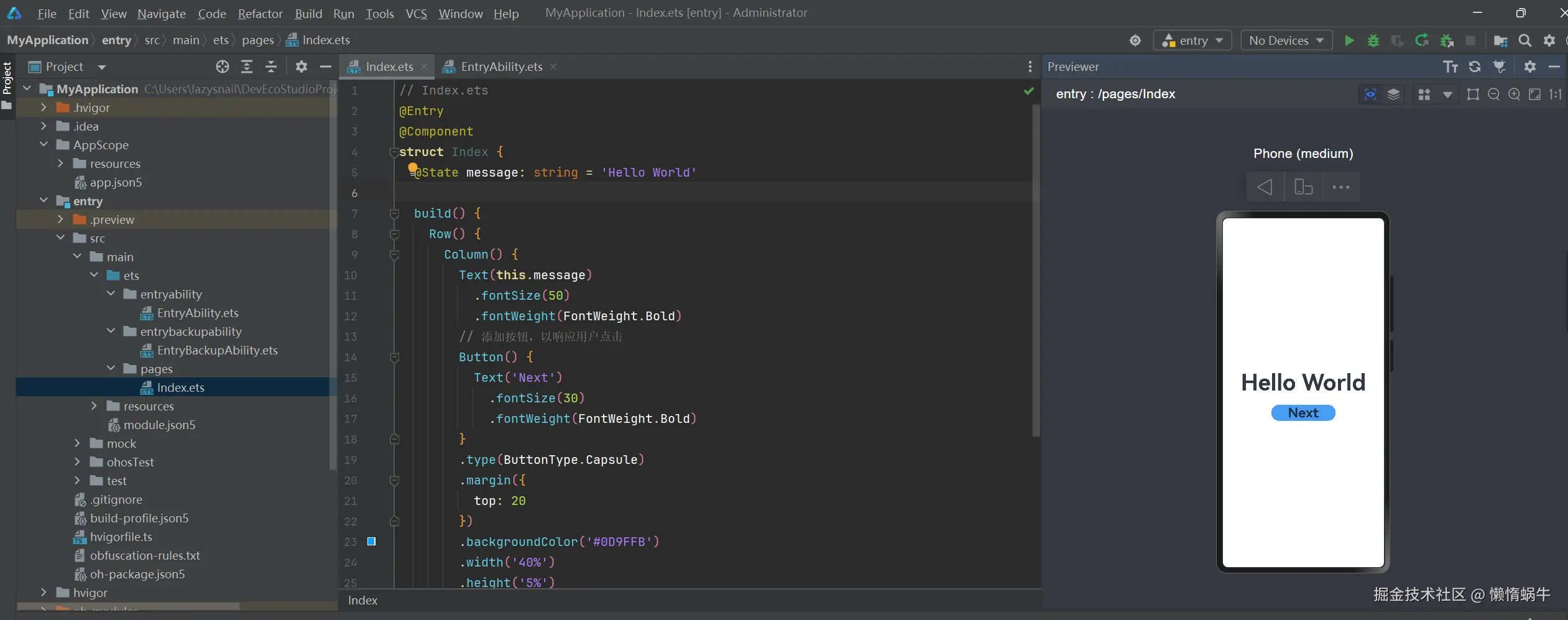Image resolution: width=1568 pixels, height=620 pixels.
Task: Run the app with the green play icon
Action: tap(1349, 40)
